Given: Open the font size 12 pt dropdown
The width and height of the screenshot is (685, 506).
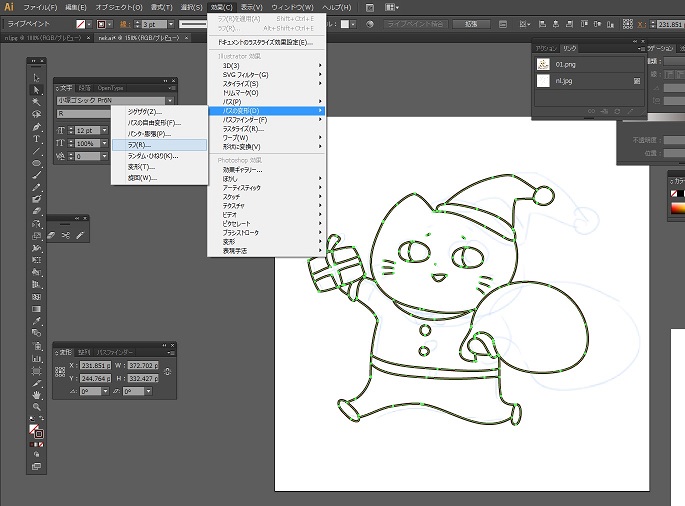Looking at the screenshot, I should (x=104, y=130).
